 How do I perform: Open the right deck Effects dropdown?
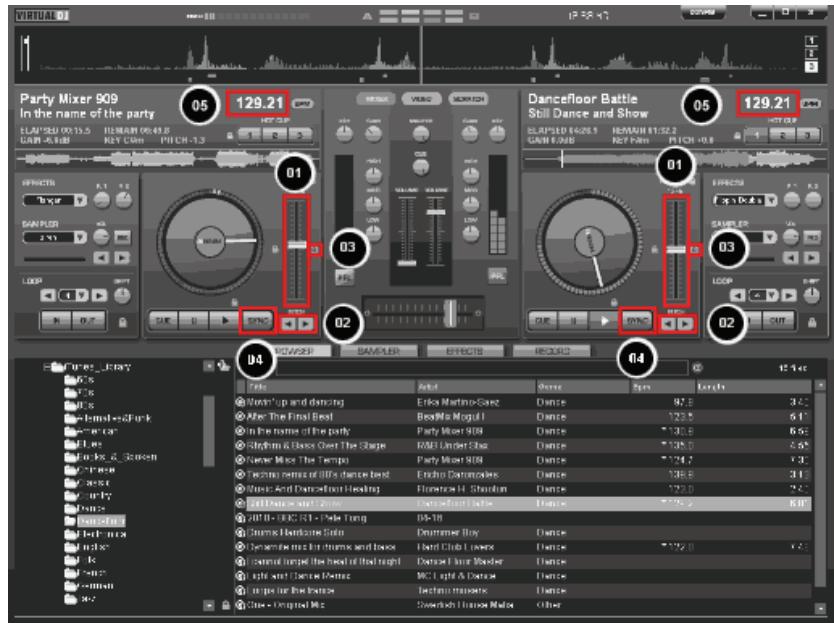(771, 200)
